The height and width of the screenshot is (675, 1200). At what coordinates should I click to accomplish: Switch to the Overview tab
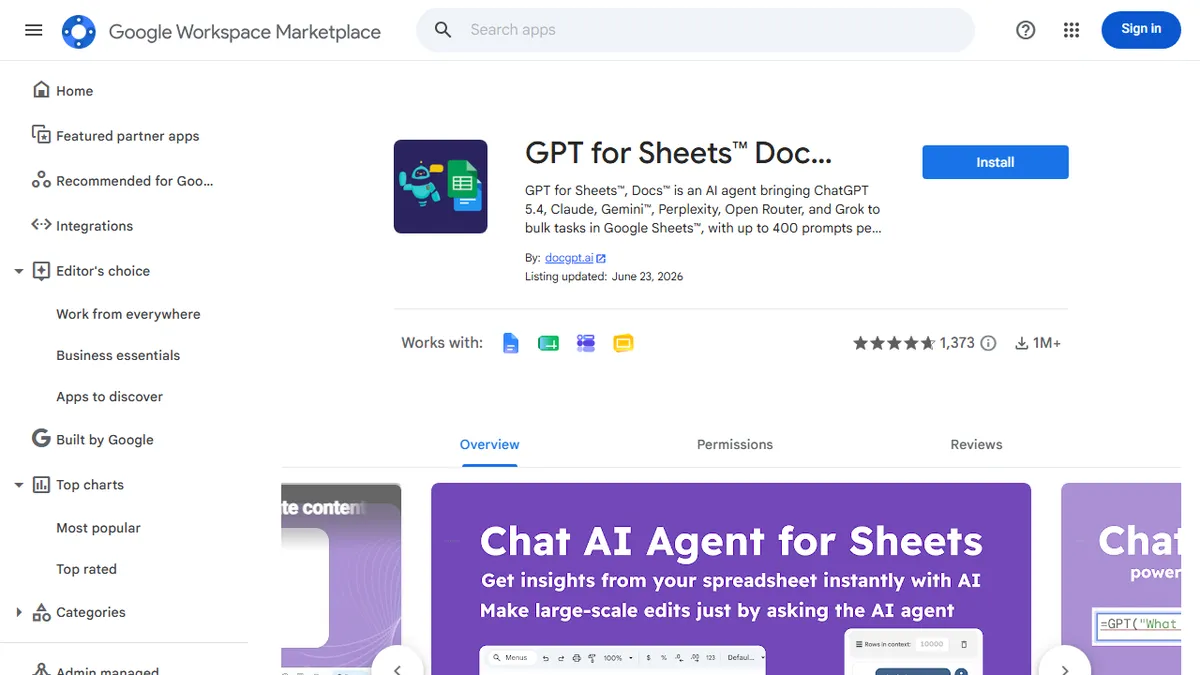tap(490, 444)
